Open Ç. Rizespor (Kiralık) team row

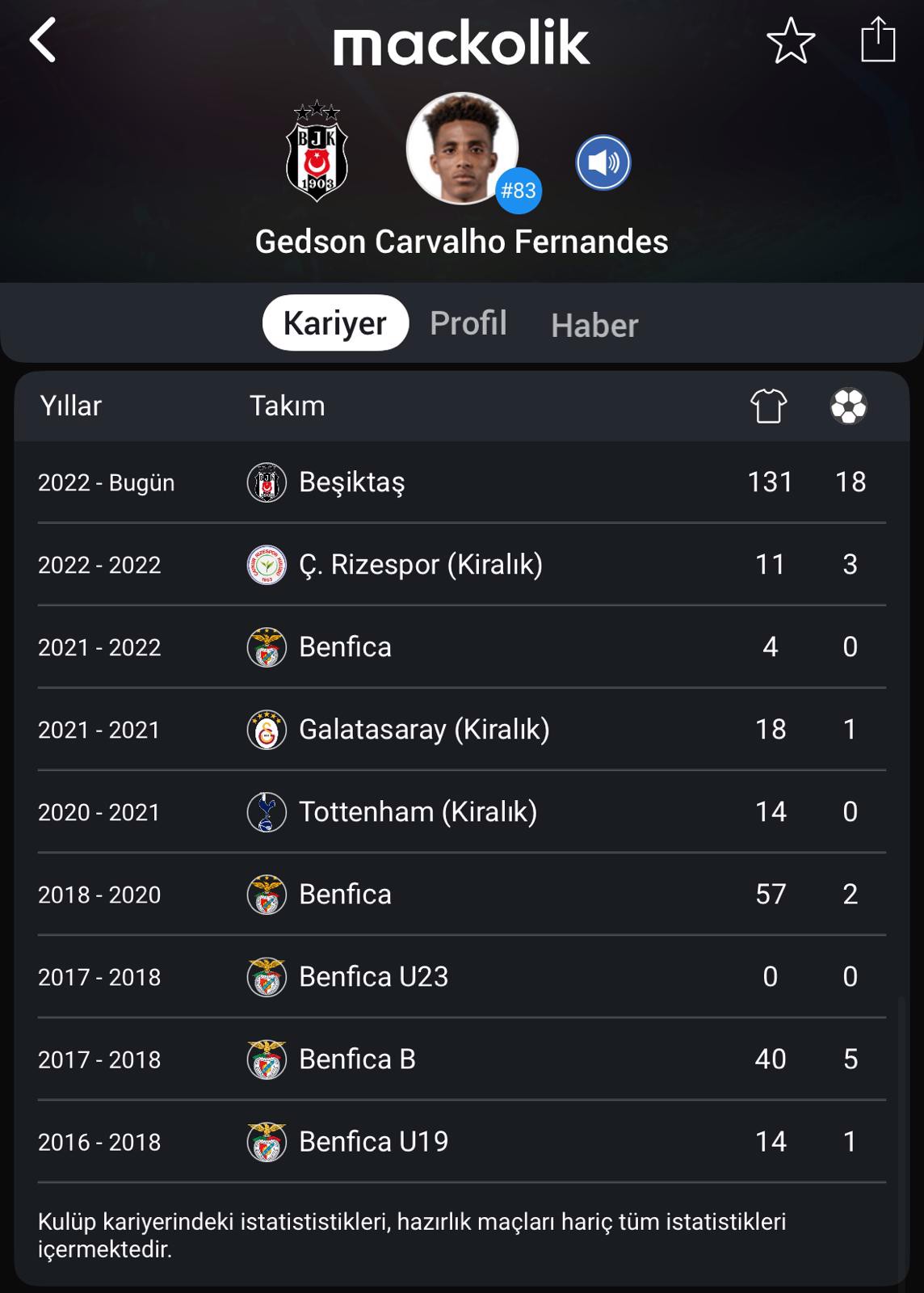coord(462,564)
